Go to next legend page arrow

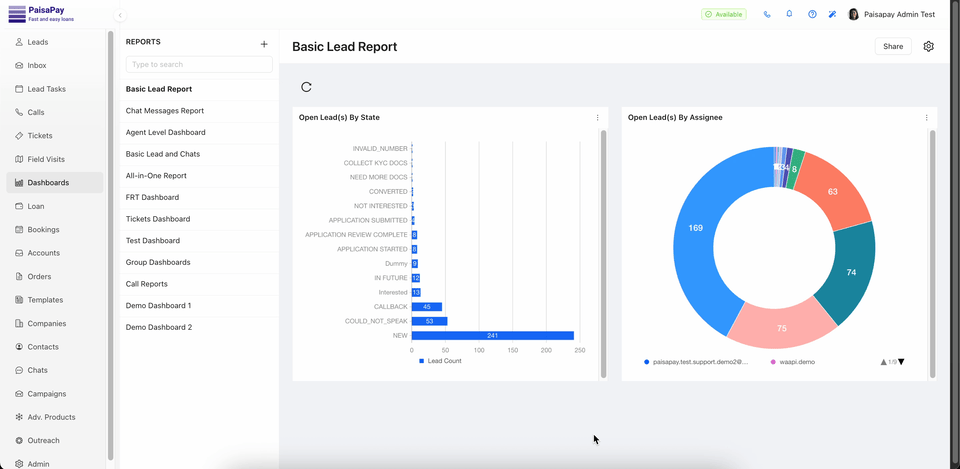tap(901, 362)
